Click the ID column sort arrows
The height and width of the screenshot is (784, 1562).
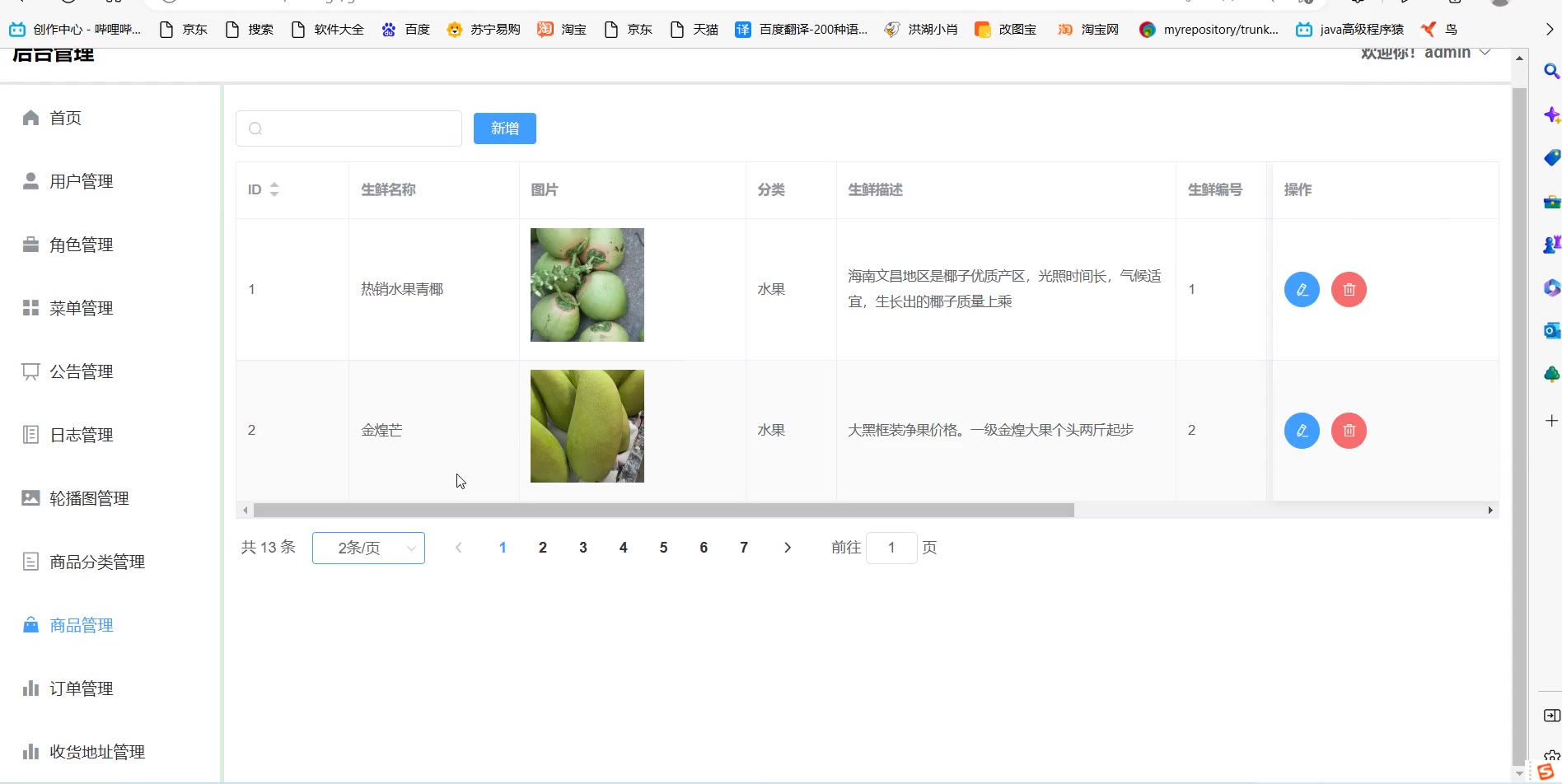(x=274, y=189)
